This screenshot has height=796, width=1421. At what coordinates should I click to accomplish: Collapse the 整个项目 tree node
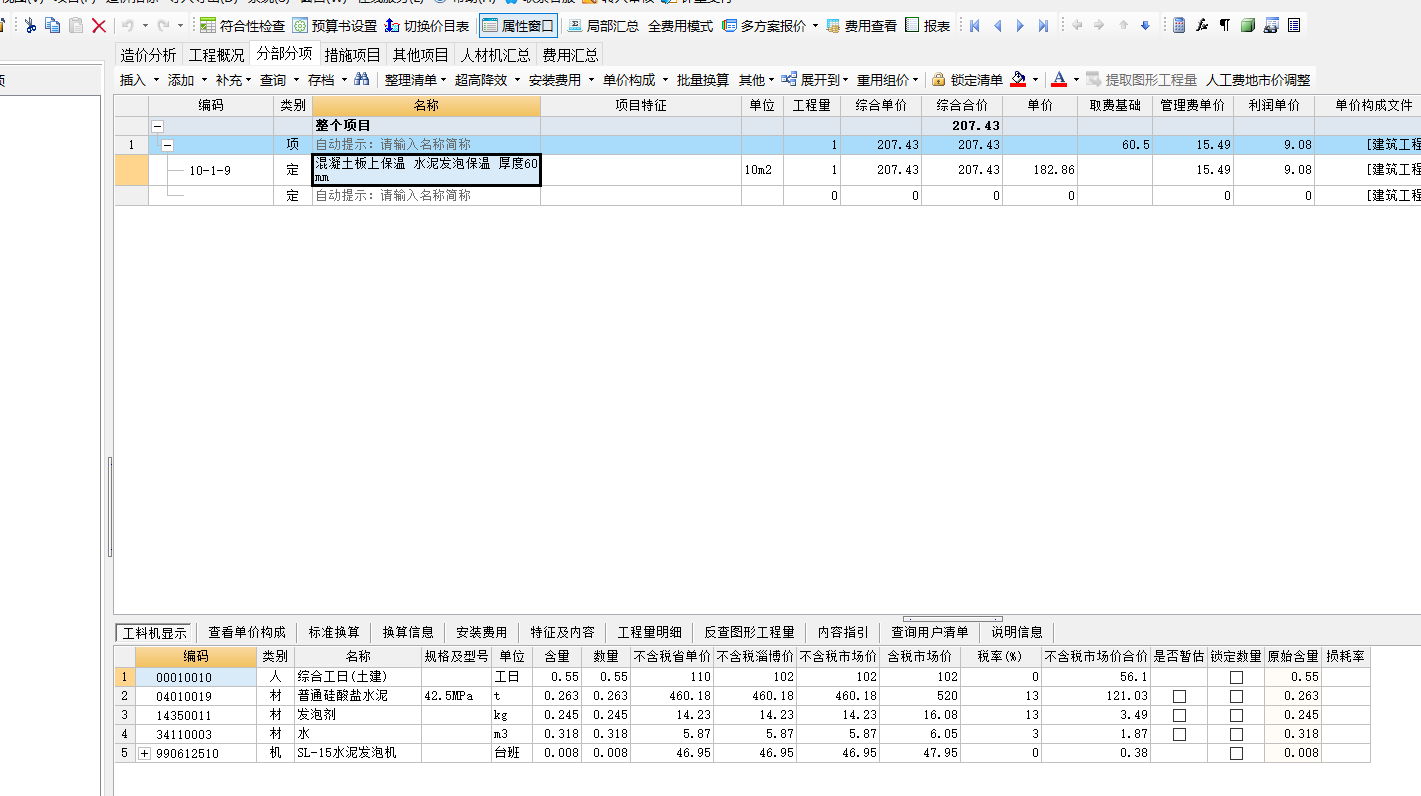coord(157,126)
